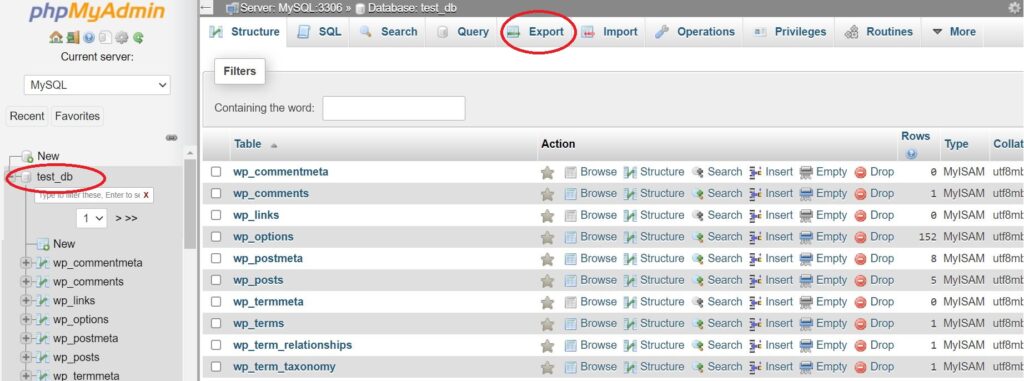Expand wp_commentmeta node in sidebar tree

(x=26, y=263)
